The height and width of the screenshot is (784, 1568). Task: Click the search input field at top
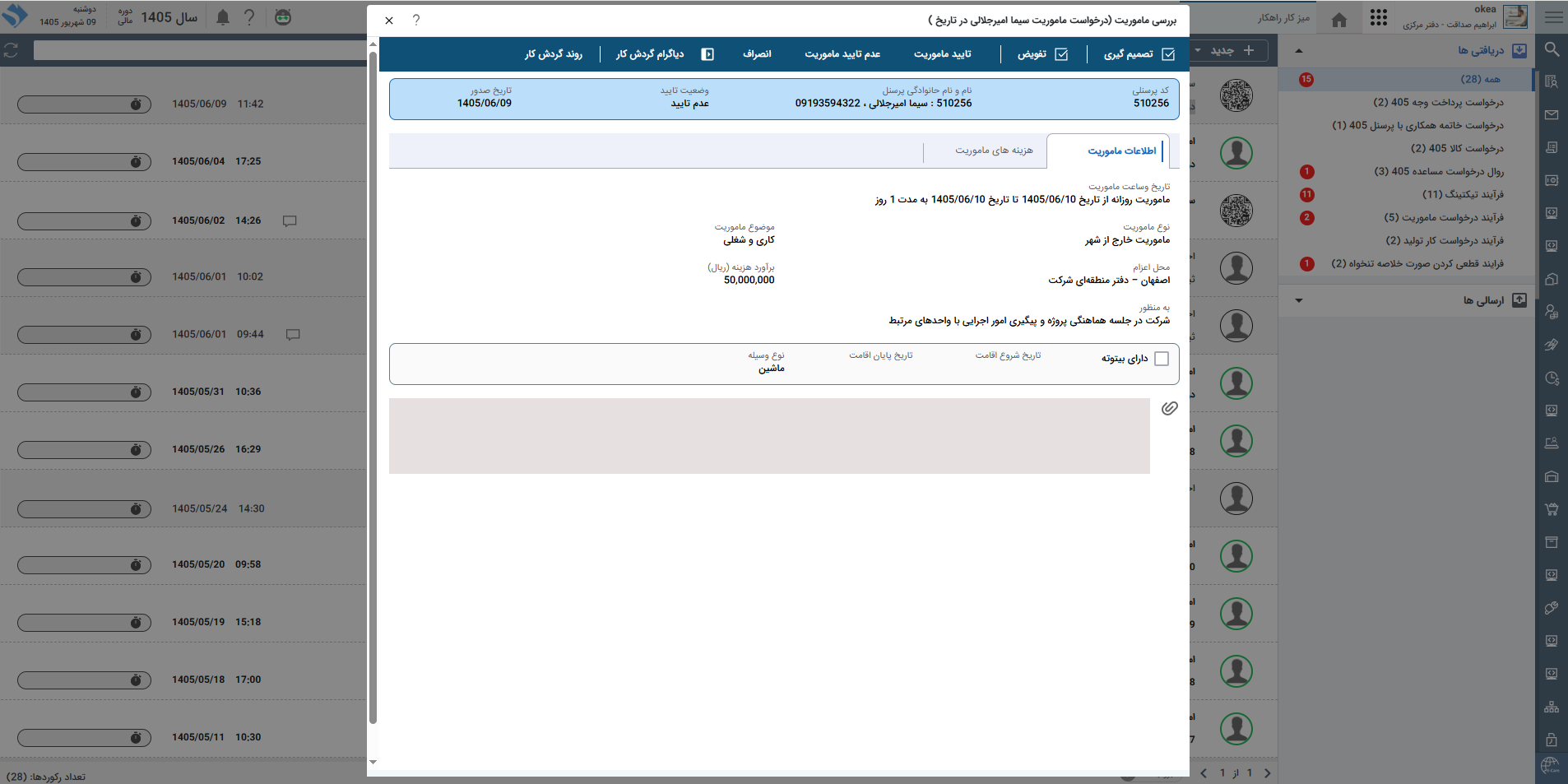[x=201, y=50]
